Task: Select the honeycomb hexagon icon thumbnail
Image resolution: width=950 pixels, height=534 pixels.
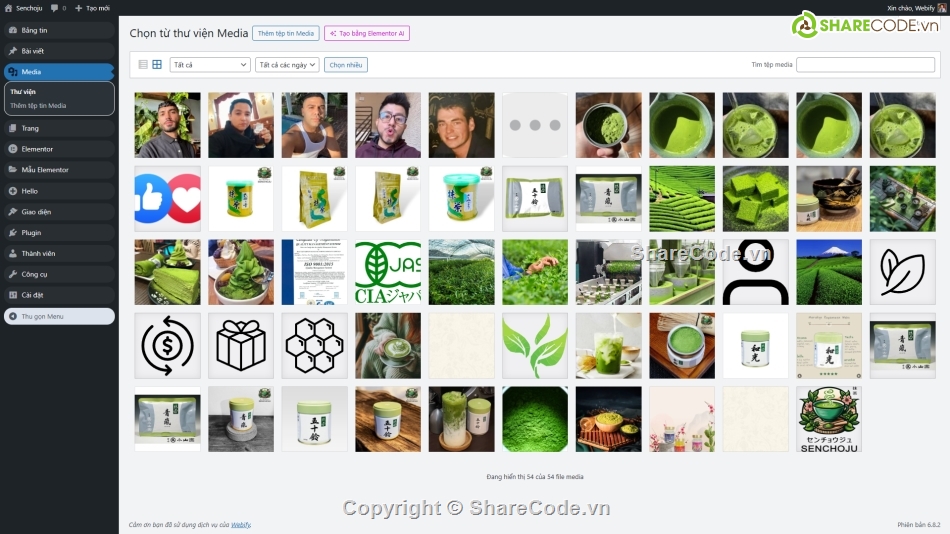Action: click(x=314, y=345)
